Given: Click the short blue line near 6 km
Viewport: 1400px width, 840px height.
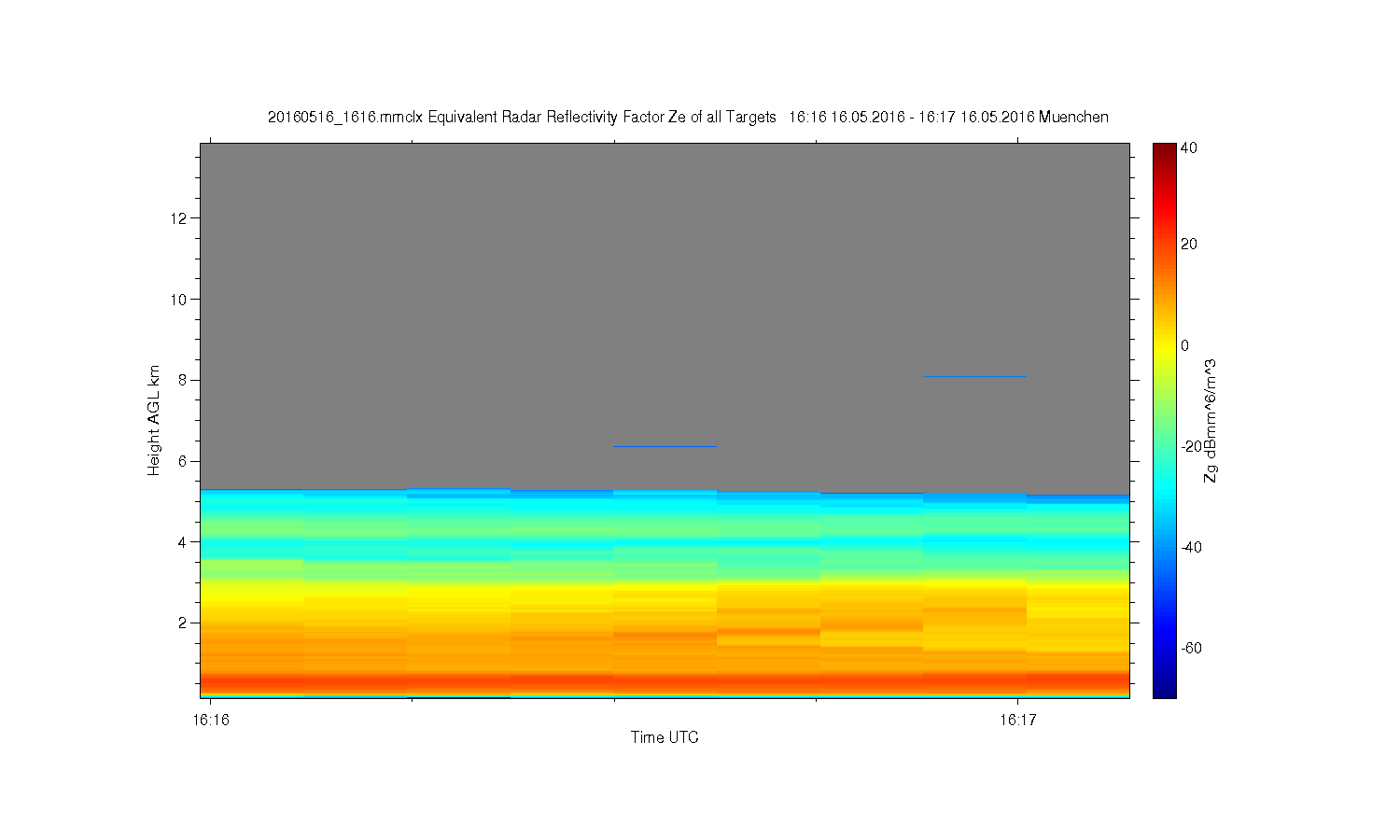Looking at the screenshot, I should pyautogui.click(x=665, y=446).
